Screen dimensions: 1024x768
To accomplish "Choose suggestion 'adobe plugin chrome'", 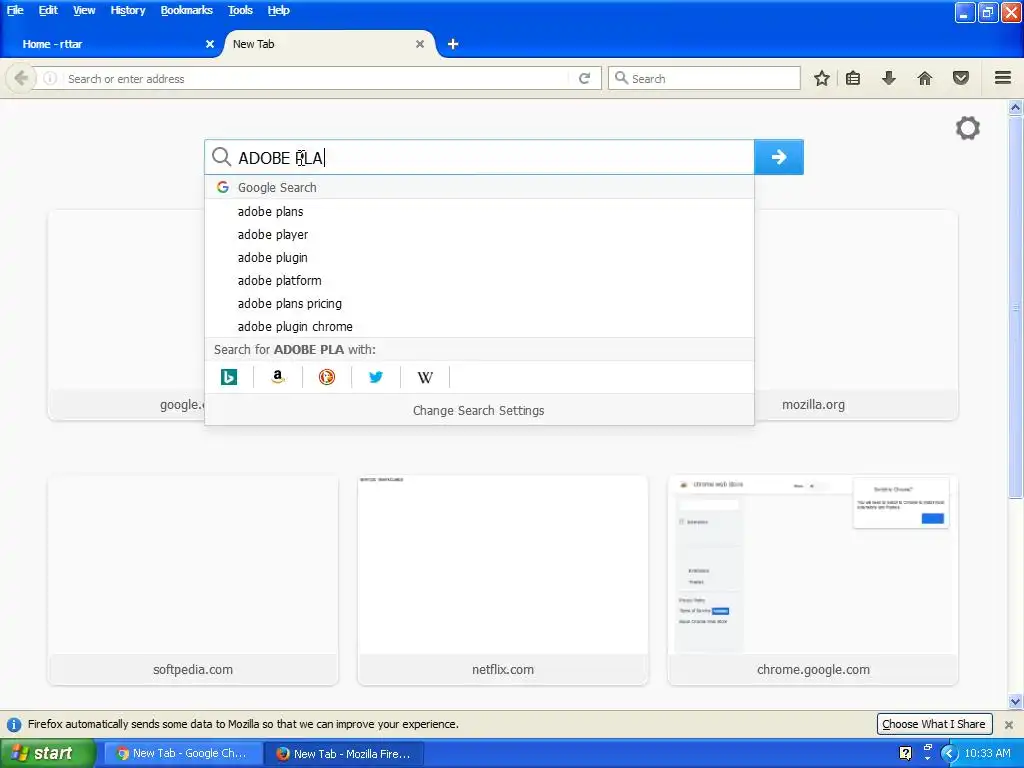I will (x=479, y=326).
